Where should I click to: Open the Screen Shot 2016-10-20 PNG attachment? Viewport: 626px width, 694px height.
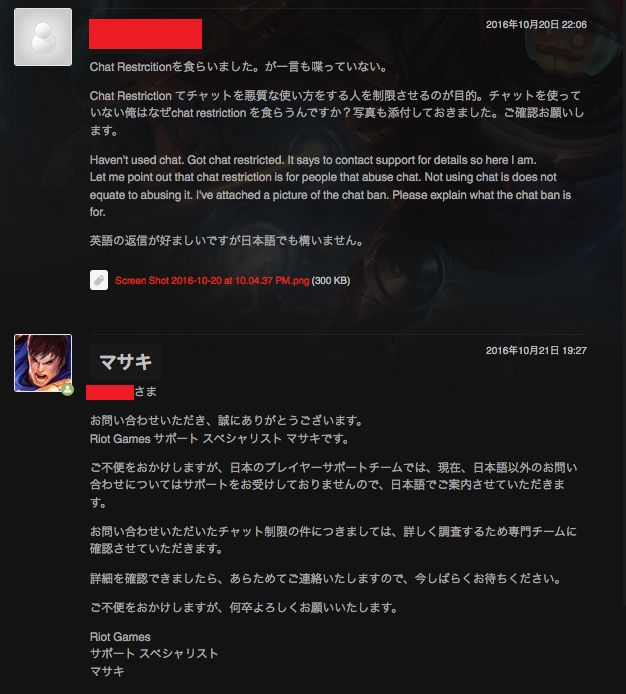(x=212, y=281)
